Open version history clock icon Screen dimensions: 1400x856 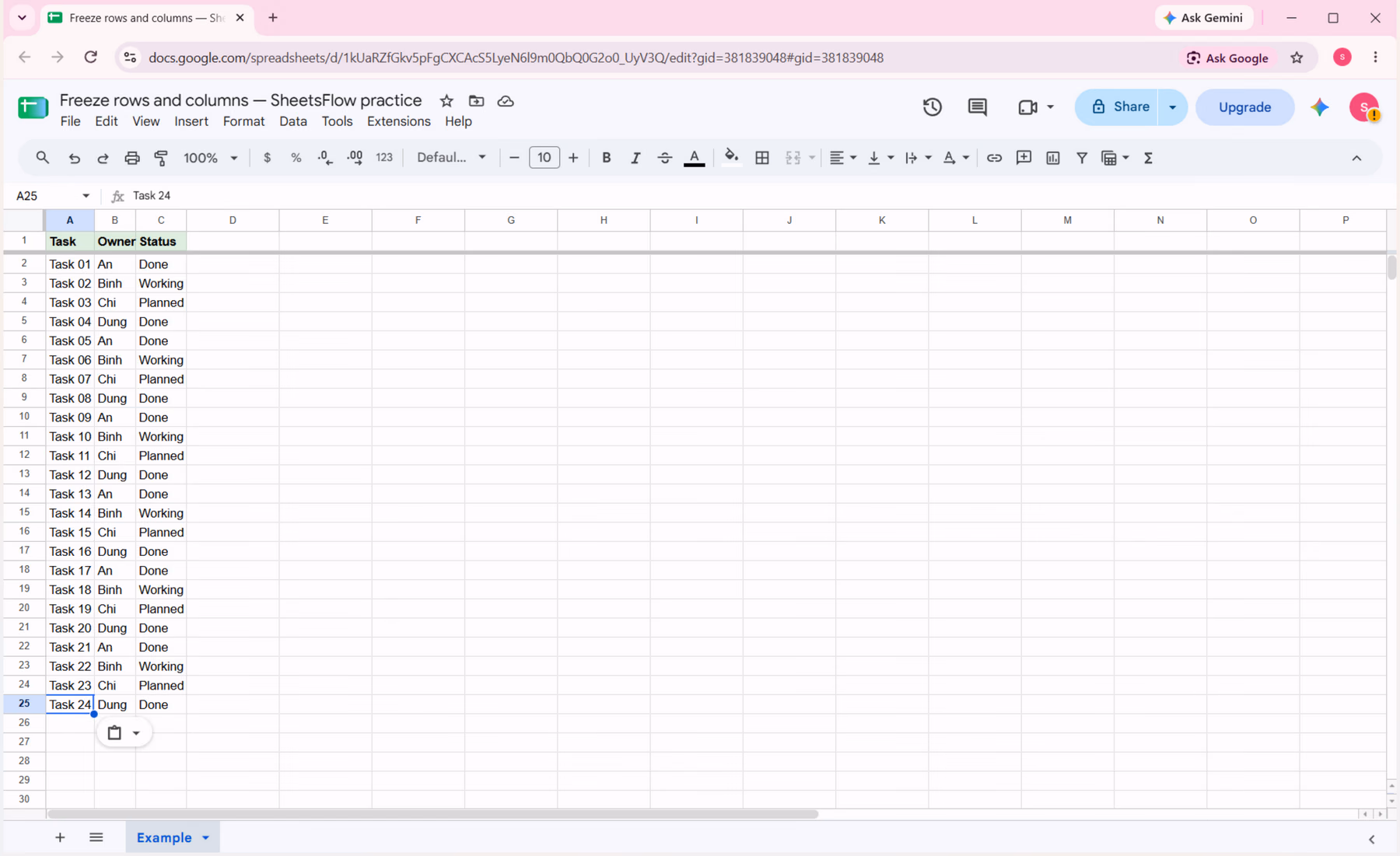[x=932, y=107]
